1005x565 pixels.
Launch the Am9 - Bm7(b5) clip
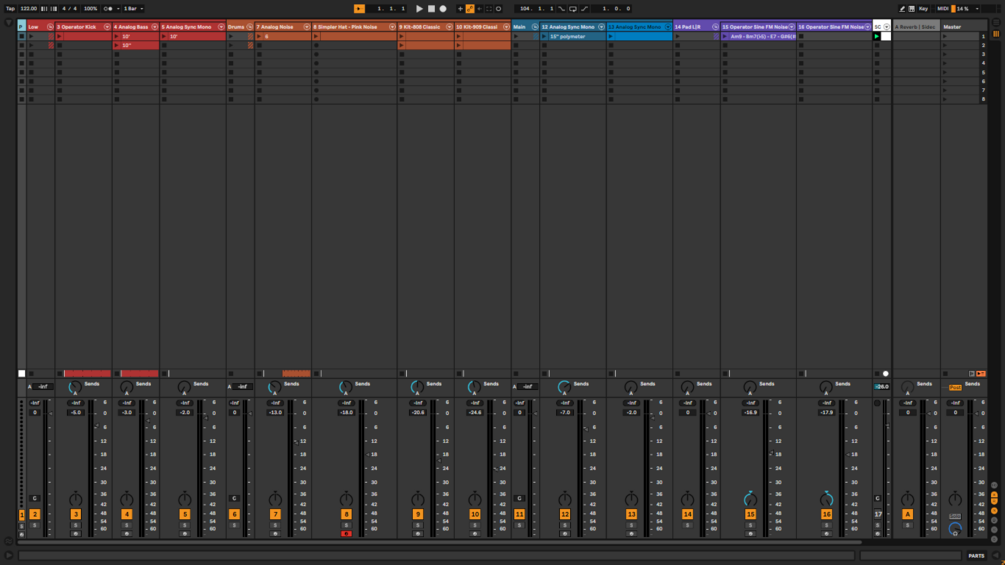pos(725,37)
